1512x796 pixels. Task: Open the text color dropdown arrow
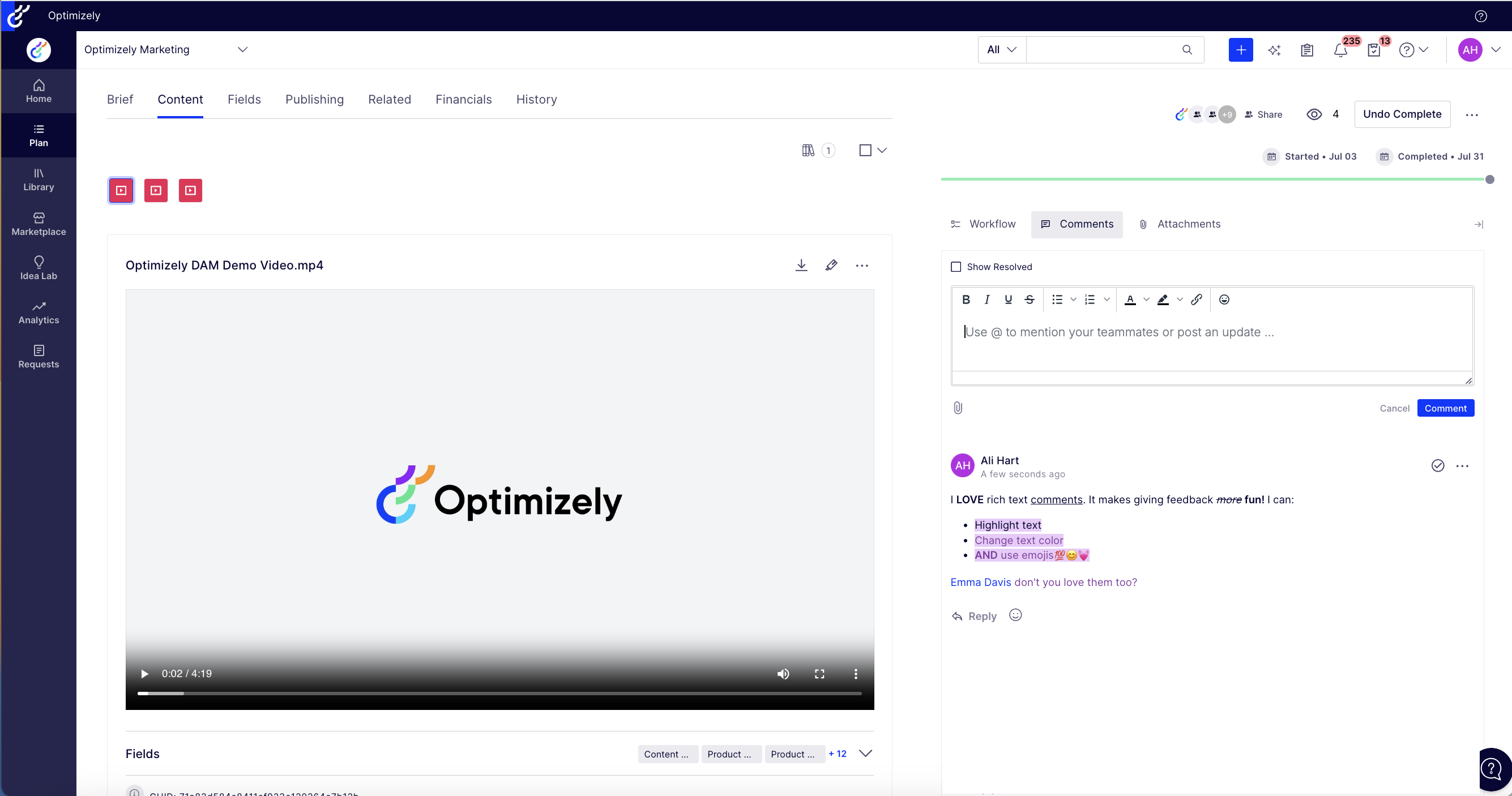[1146, 299]
